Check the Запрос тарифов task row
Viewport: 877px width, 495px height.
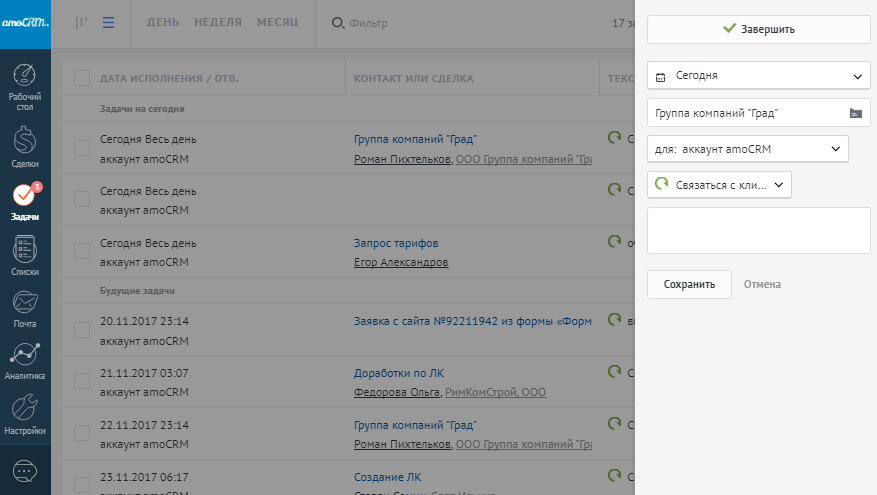pyautogui.click(x=82, y=251)
